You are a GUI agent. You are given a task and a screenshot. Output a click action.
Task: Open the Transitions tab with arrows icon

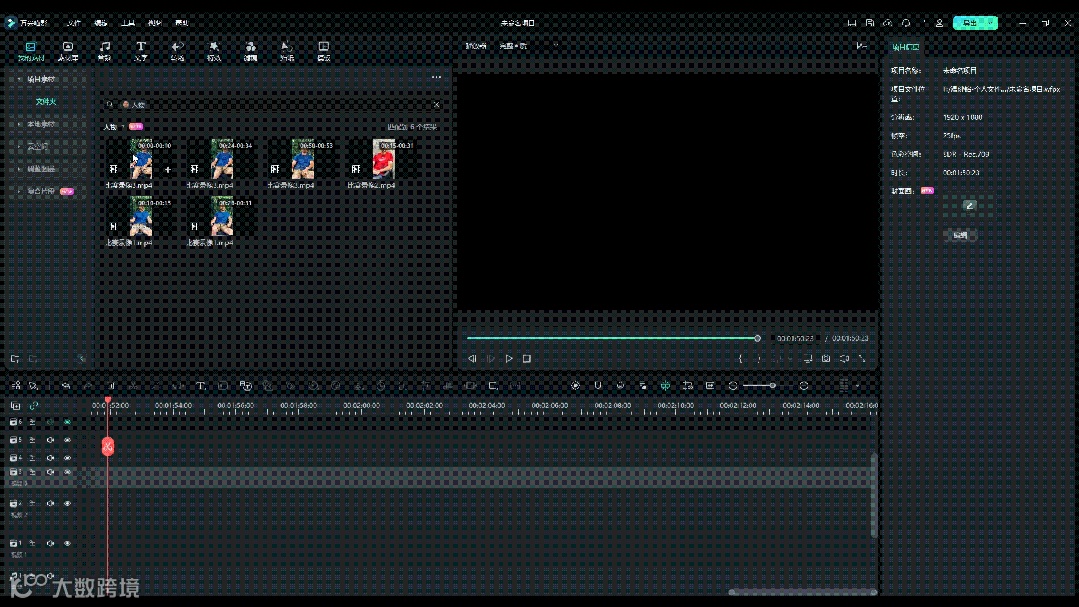[178, 51]
